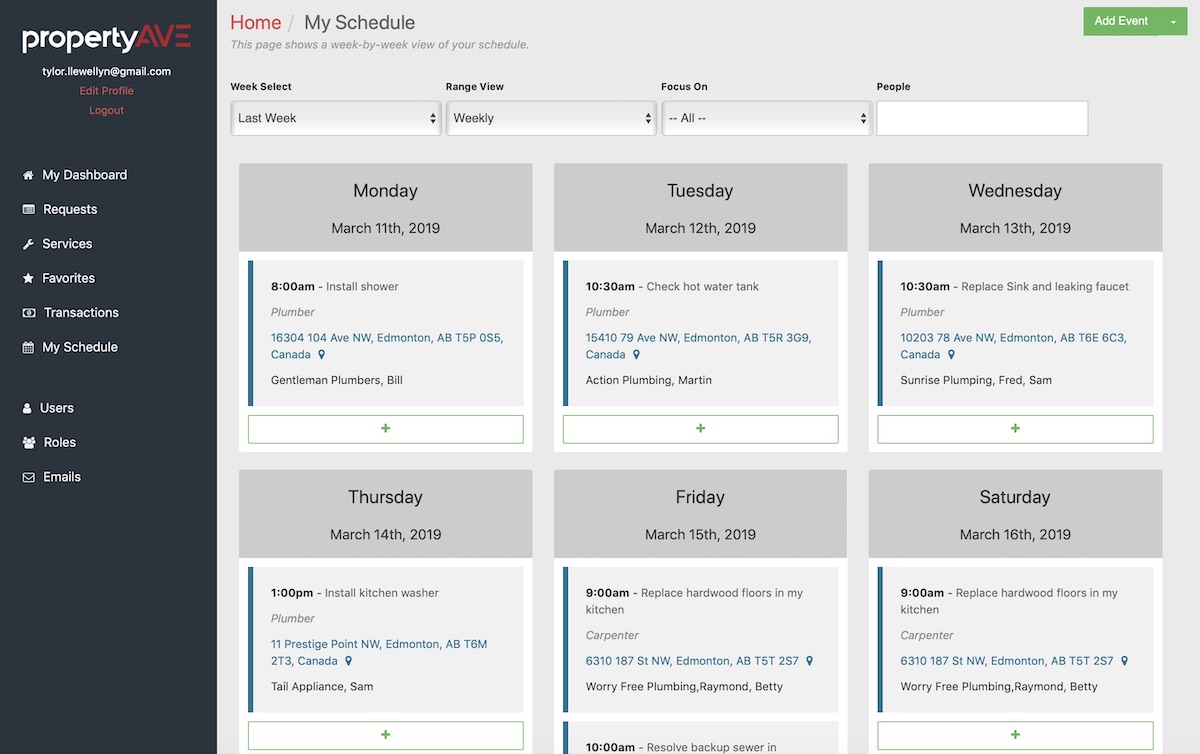Screen dimensions: 1200x754
Task: Click the Transactions money icon
Action: coord(28,313)
